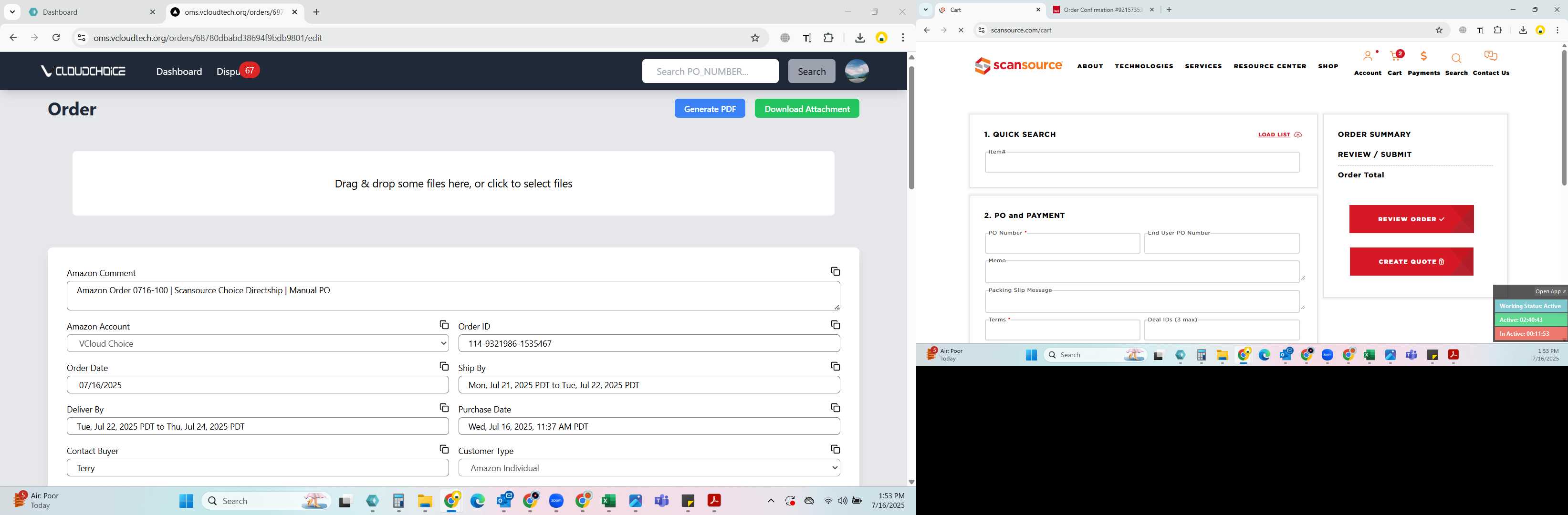Click the Generate PDF button
Image resolution: width=1568 pixels, height=515 pixels.
coord(710,109)
